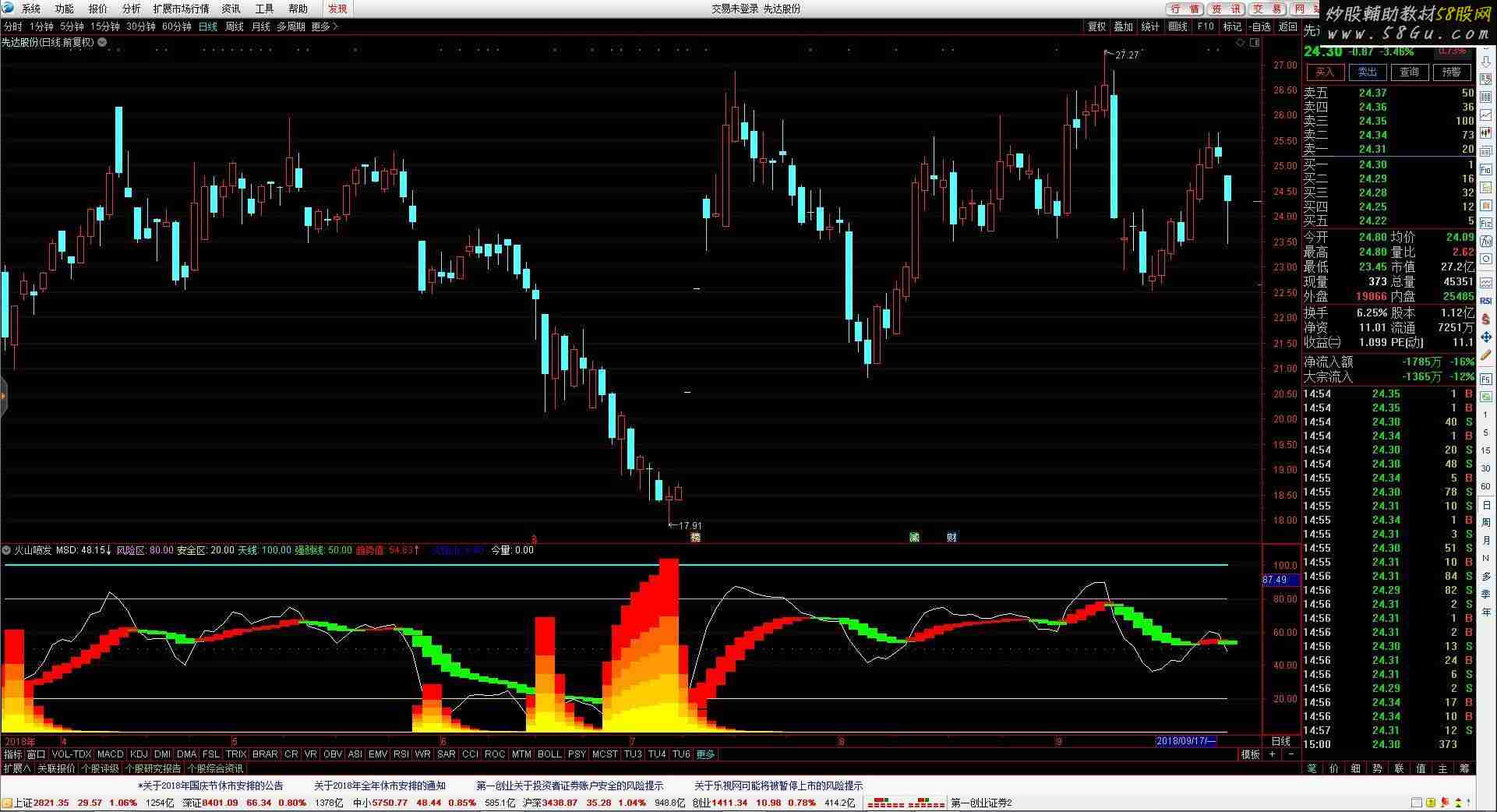Select the pencil drawing tool icon
1497x812 pixels.
point(1485,355)
